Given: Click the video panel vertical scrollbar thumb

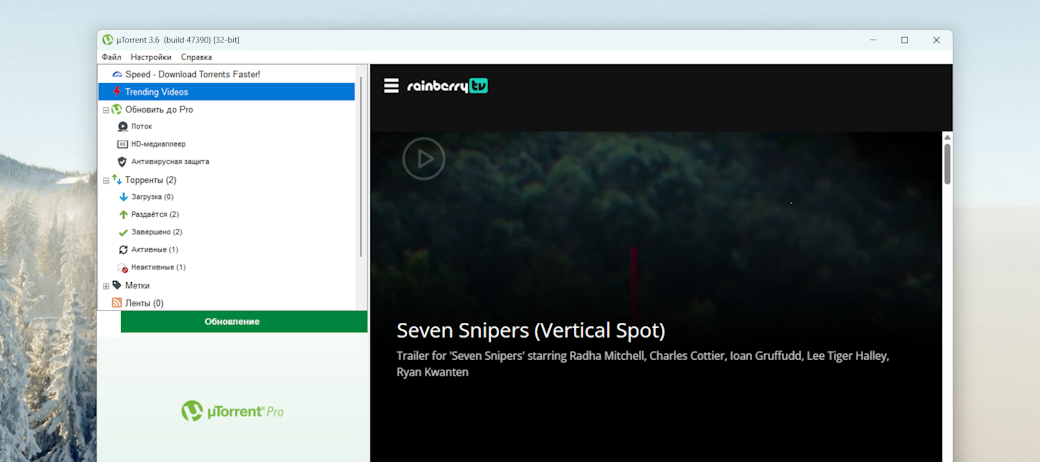Looking at the screenshot, I should [x=947, y=164].
